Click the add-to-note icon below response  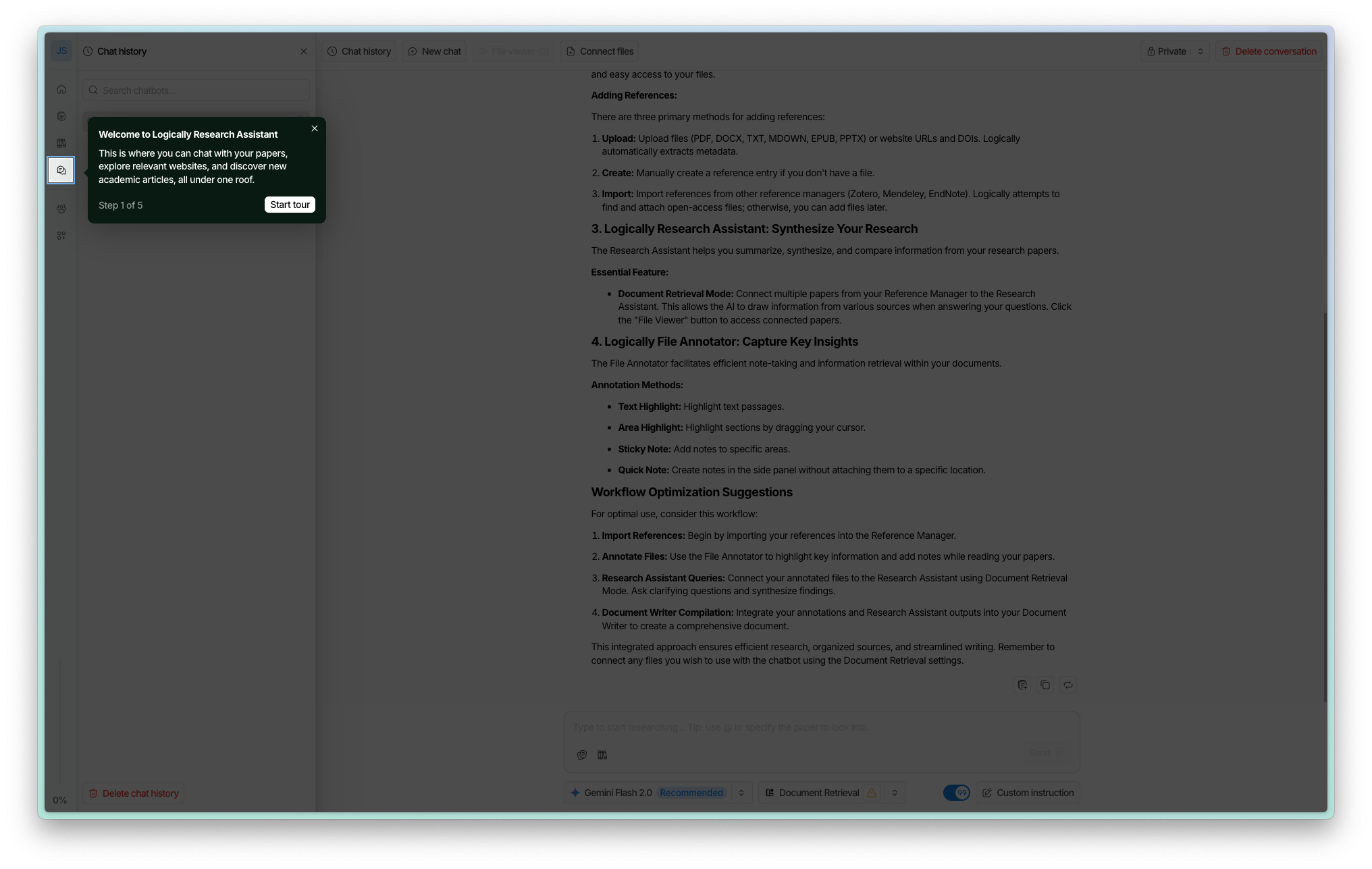1022,685
